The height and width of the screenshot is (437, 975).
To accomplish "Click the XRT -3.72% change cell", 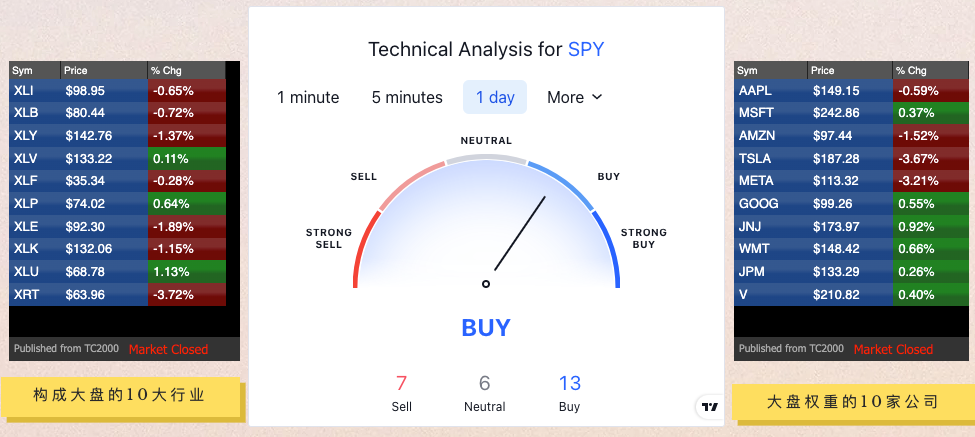I will click(x=187, y=294).
